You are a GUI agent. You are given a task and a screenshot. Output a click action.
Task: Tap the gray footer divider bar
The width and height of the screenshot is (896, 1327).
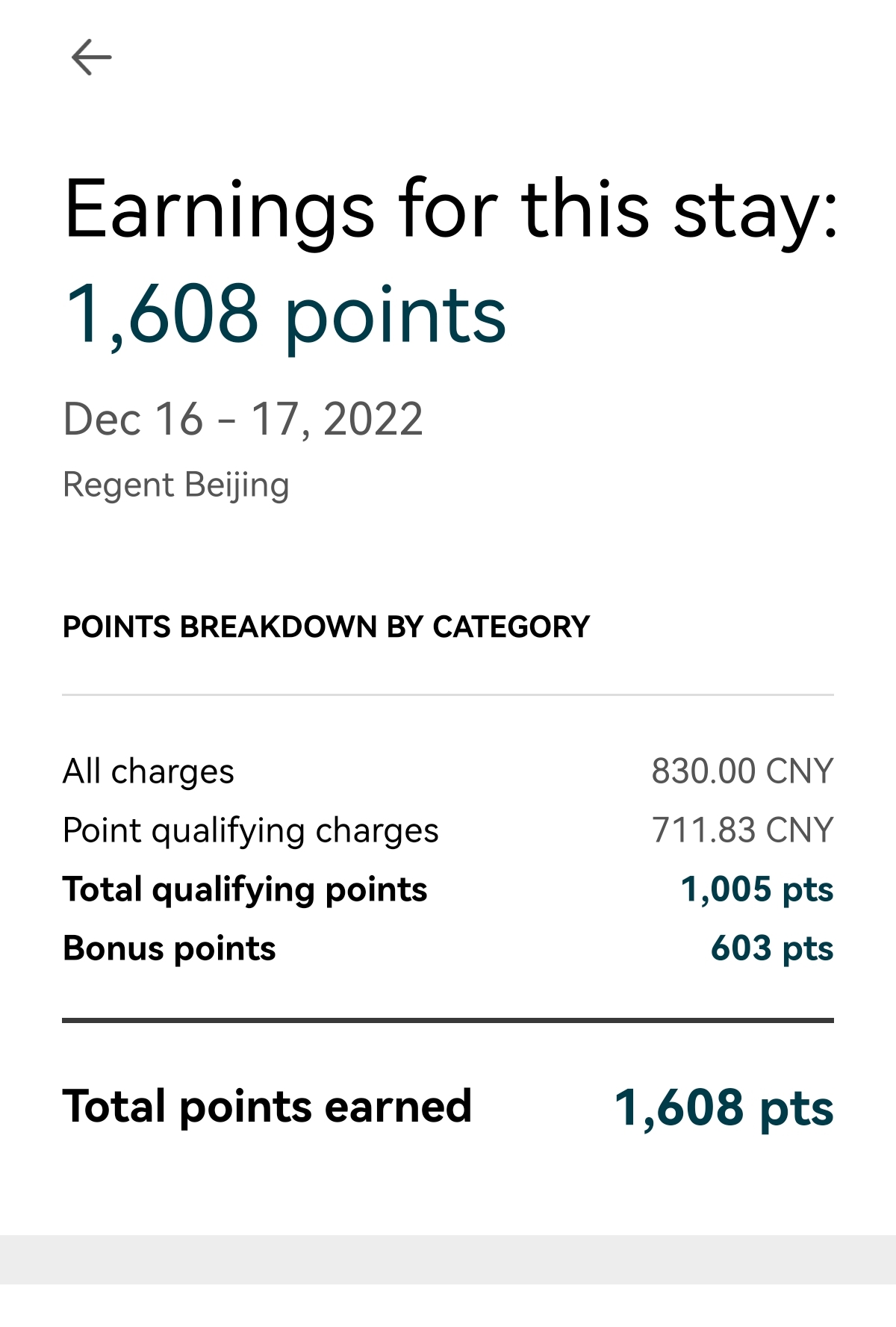click(448, 1259)
